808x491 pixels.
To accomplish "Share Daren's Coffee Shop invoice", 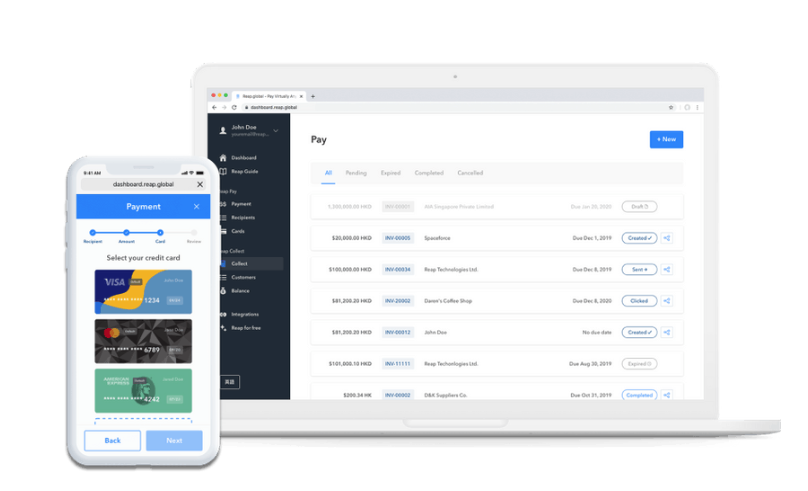I will tap(667, 301).
